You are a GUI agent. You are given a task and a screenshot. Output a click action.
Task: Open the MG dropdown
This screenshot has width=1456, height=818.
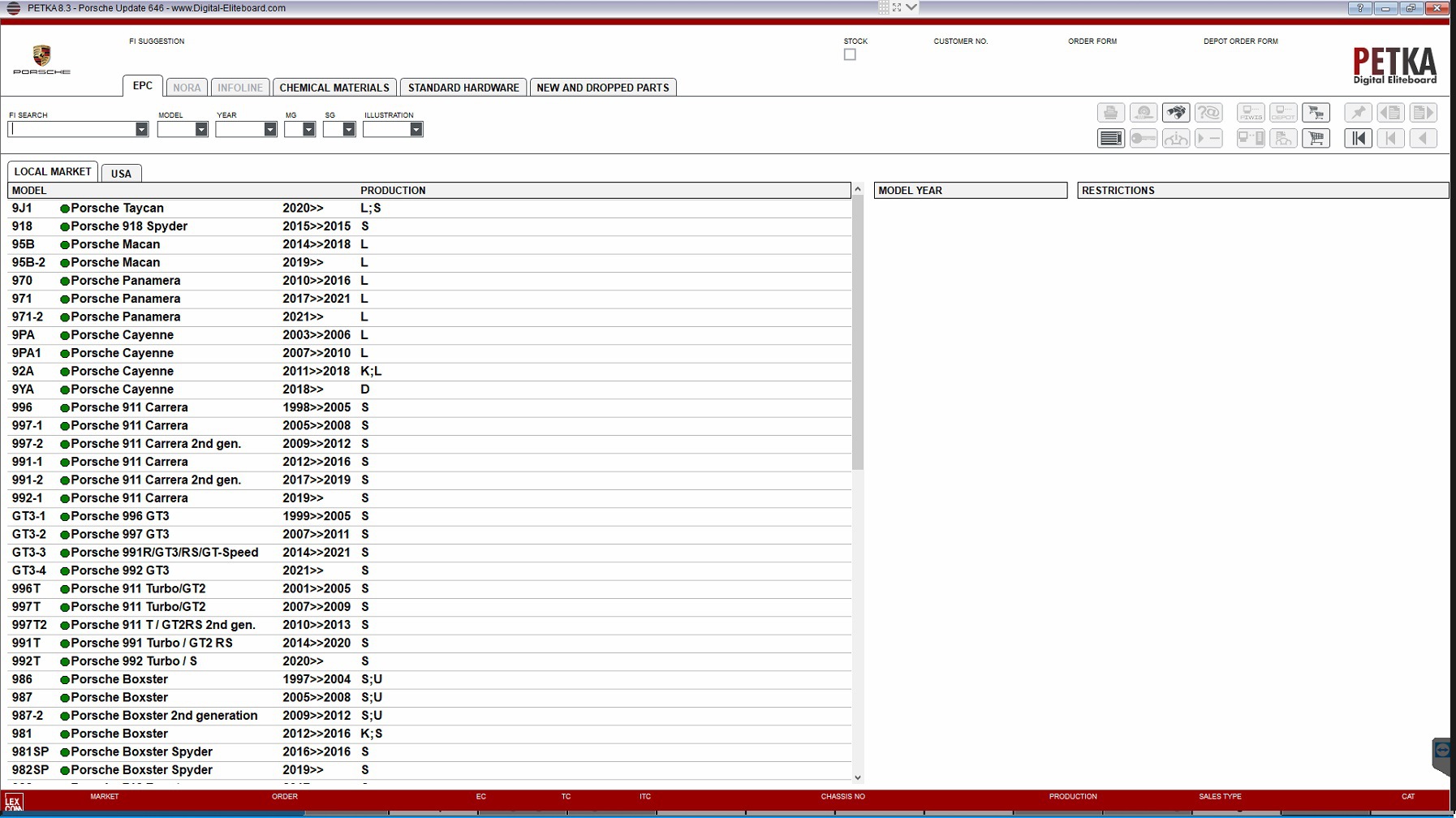pos(308,129)
